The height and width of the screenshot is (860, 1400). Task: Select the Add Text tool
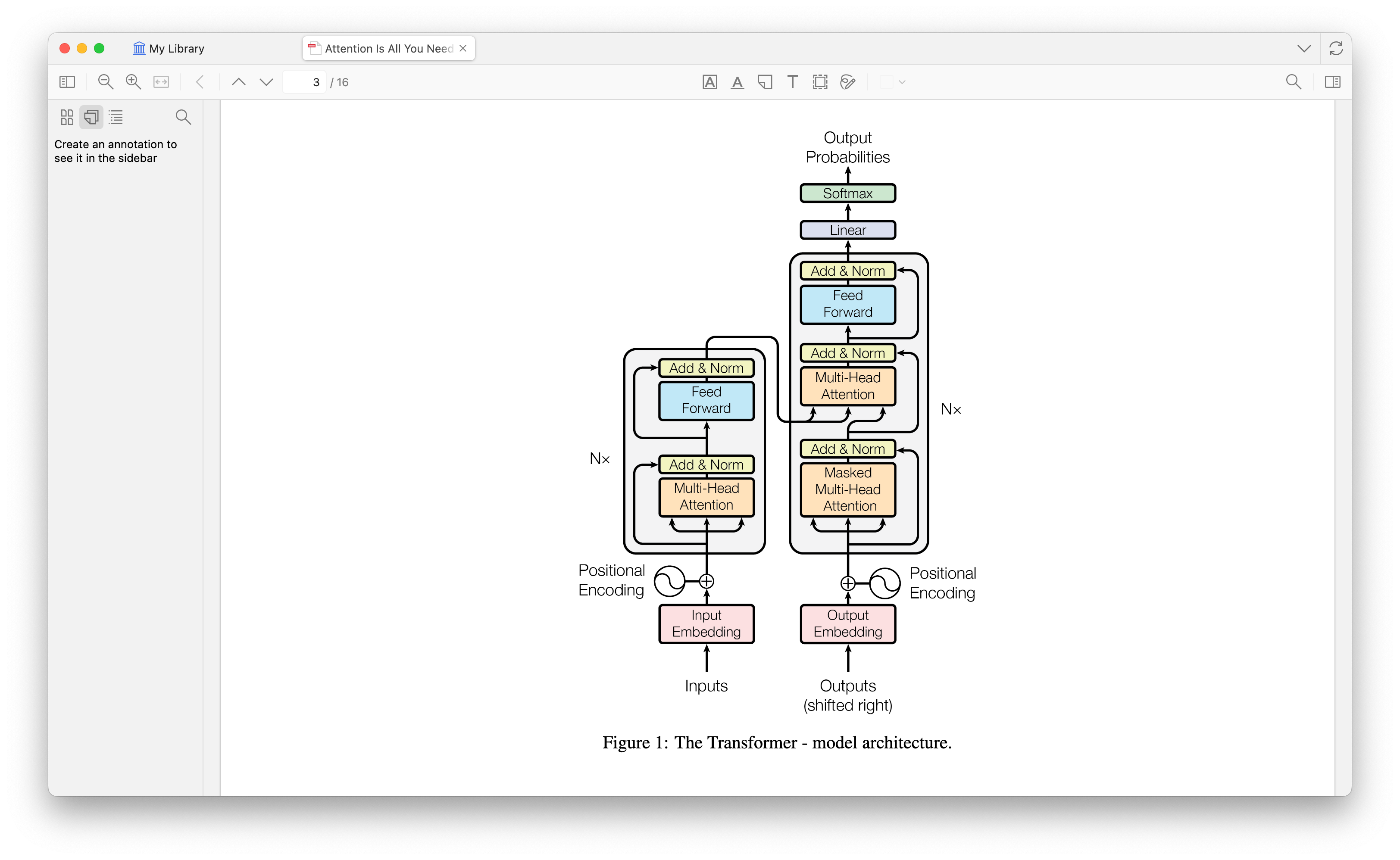coord(792,82)
